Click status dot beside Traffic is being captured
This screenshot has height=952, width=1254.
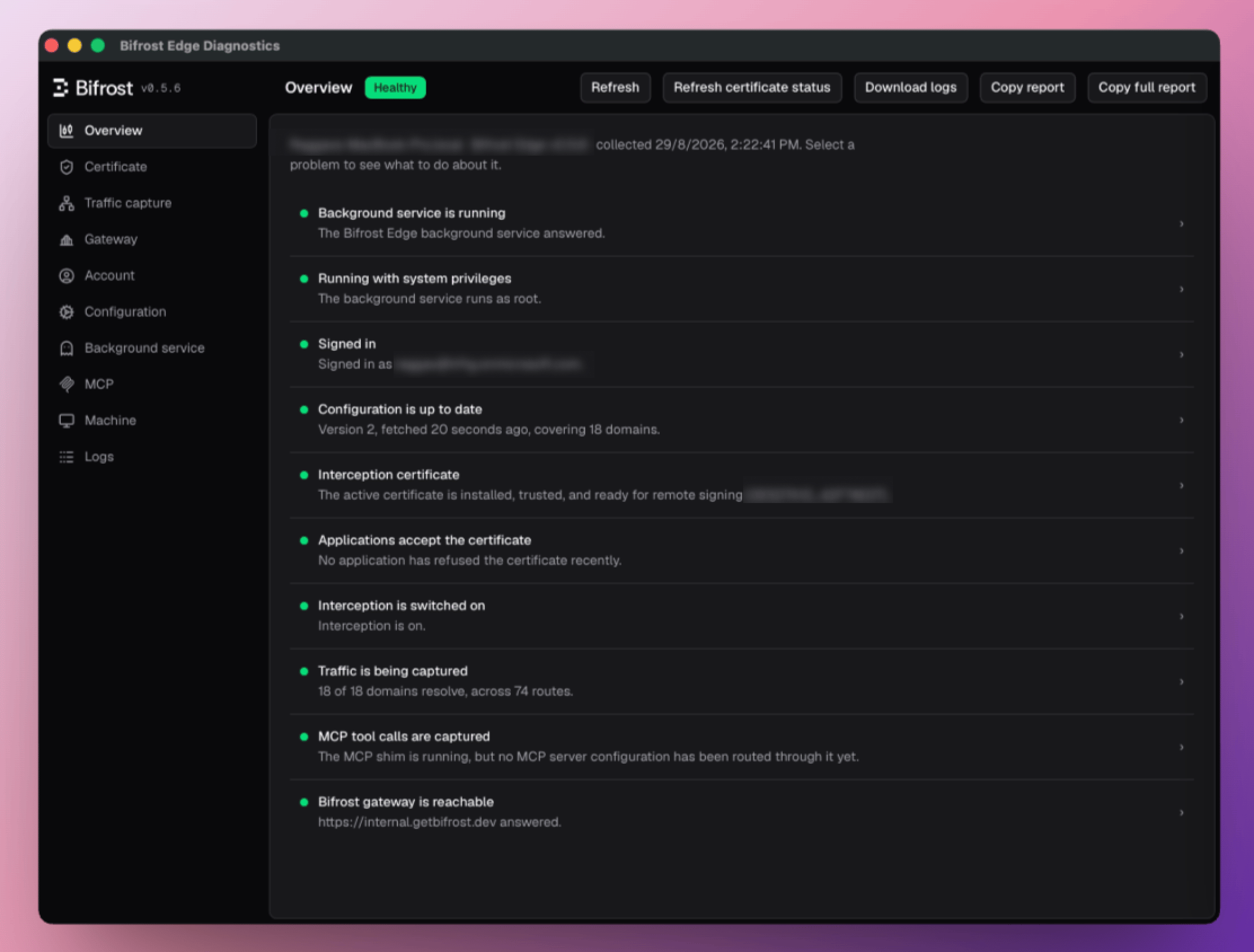[304, 671]
